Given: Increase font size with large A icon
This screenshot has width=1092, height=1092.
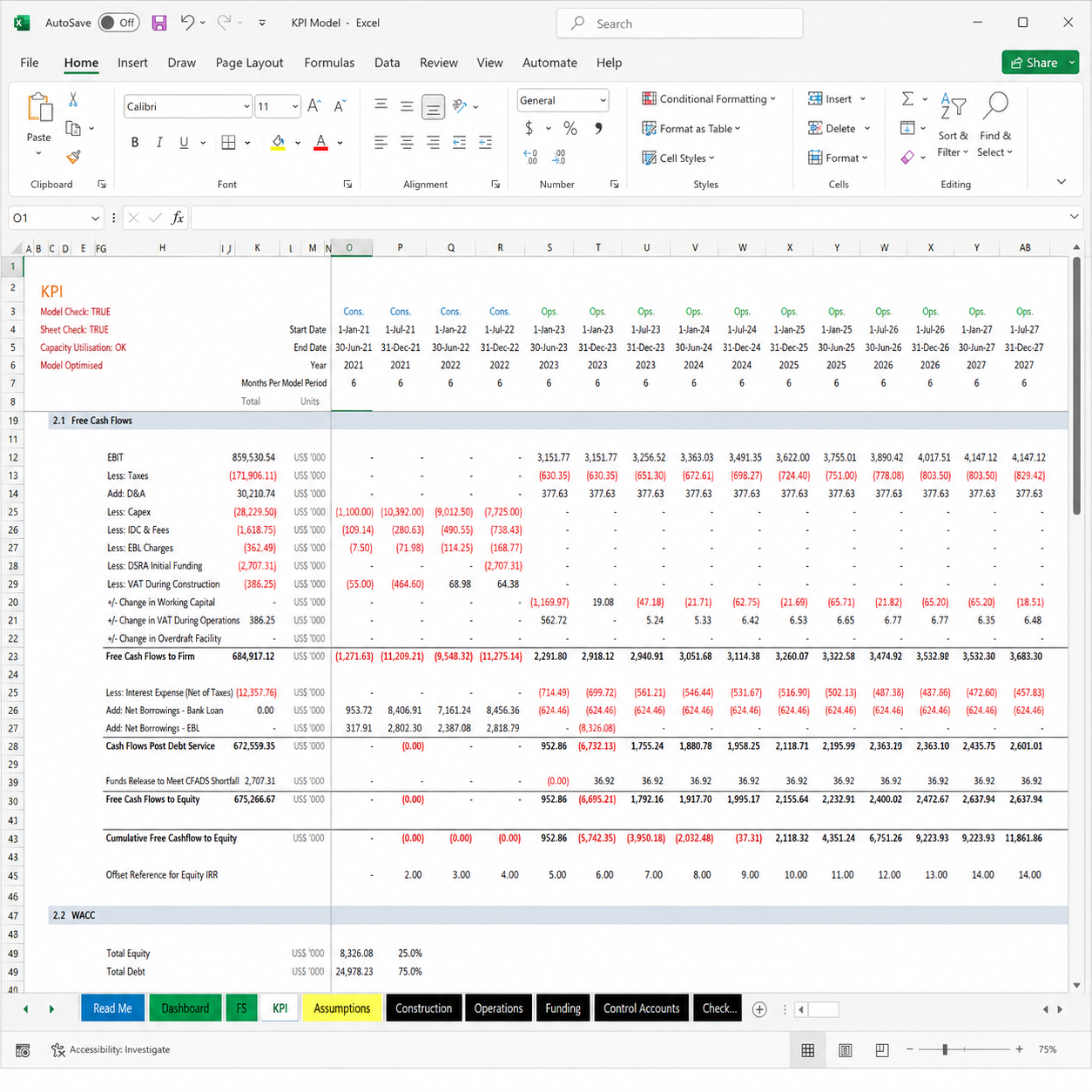Looking at the screenshot, I should click(x=314, y=106).
